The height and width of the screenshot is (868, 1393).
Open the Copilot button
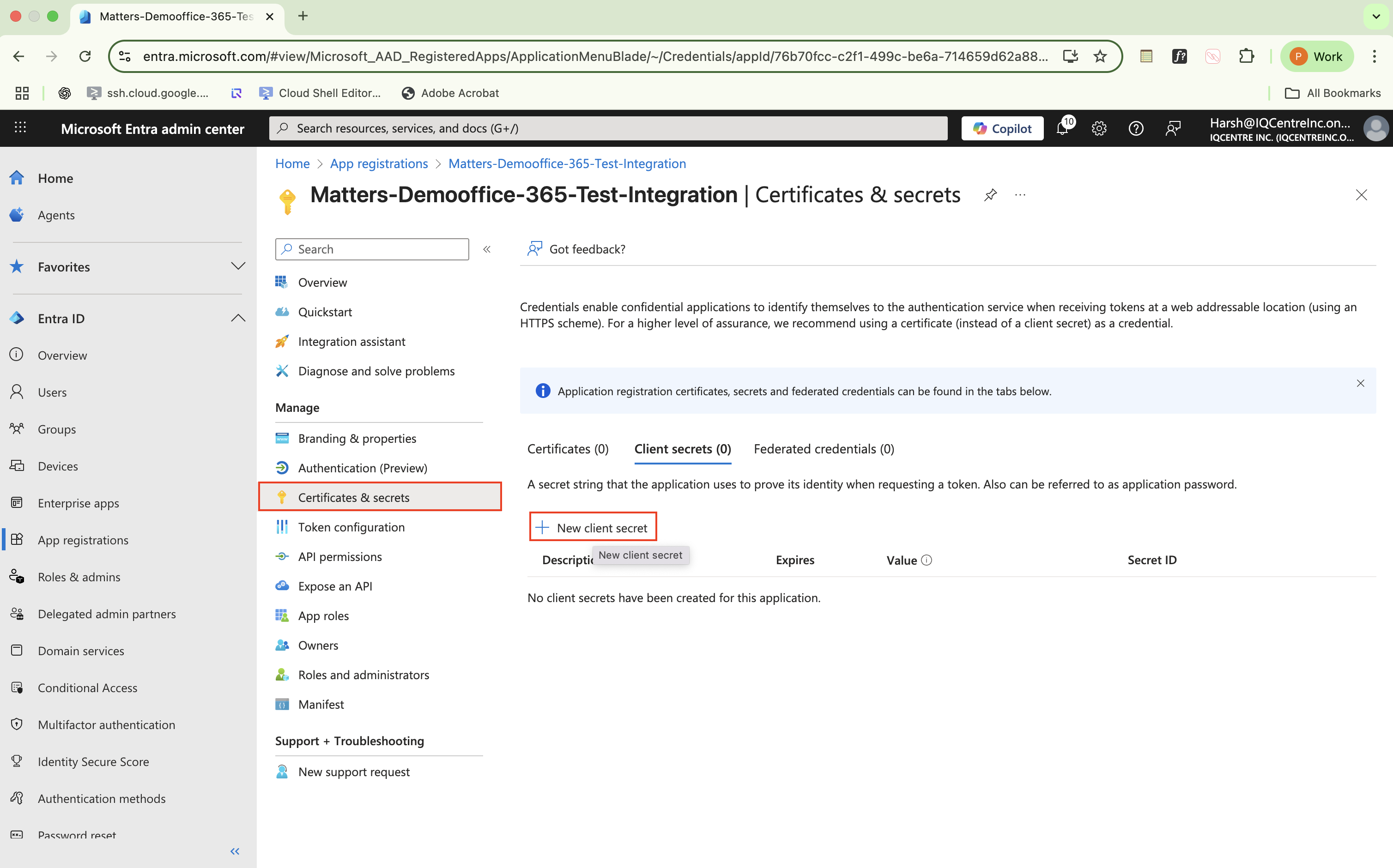[x=1003, y=129]
